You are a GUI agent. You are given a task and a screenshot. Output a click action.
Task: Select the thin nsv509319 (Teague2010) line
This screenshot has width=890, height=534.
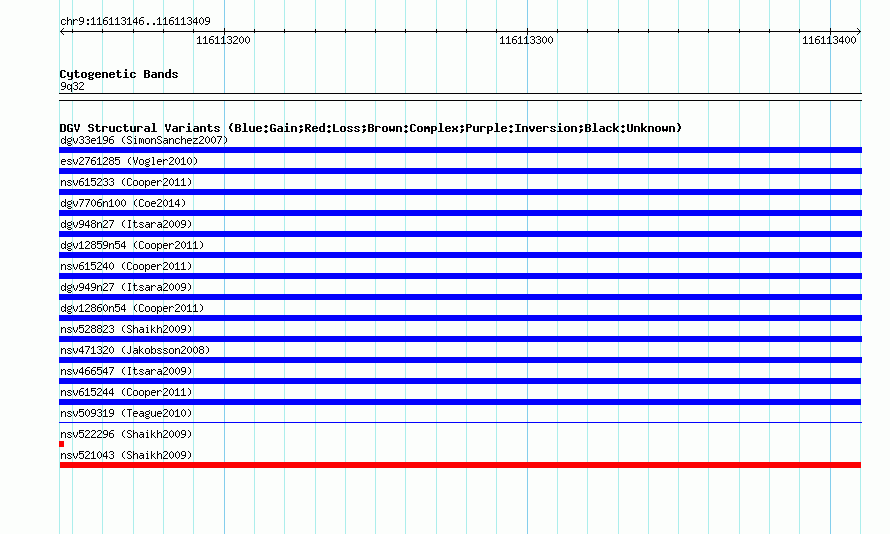(460, 423)
